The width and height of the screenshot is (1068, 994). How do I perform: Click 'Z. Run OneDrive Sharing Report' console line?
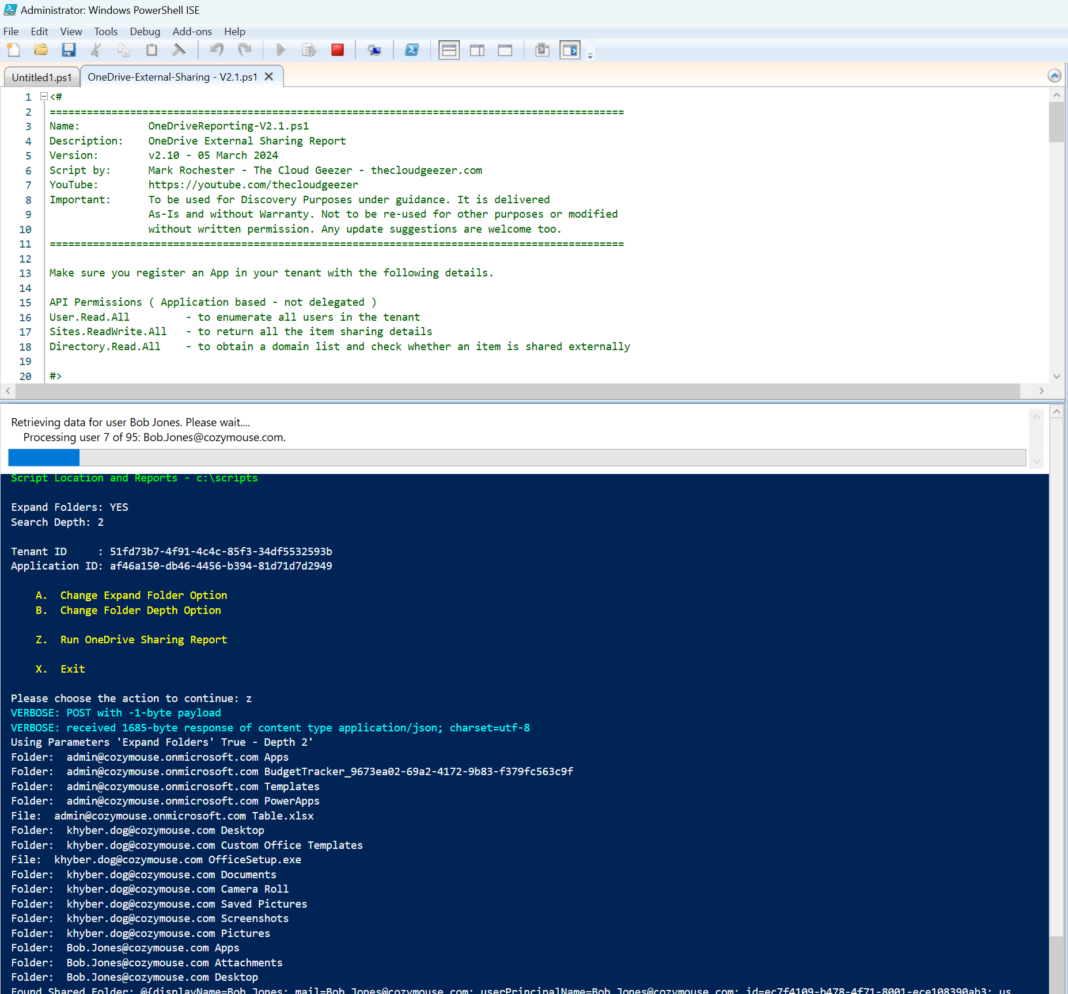point(131,640)
